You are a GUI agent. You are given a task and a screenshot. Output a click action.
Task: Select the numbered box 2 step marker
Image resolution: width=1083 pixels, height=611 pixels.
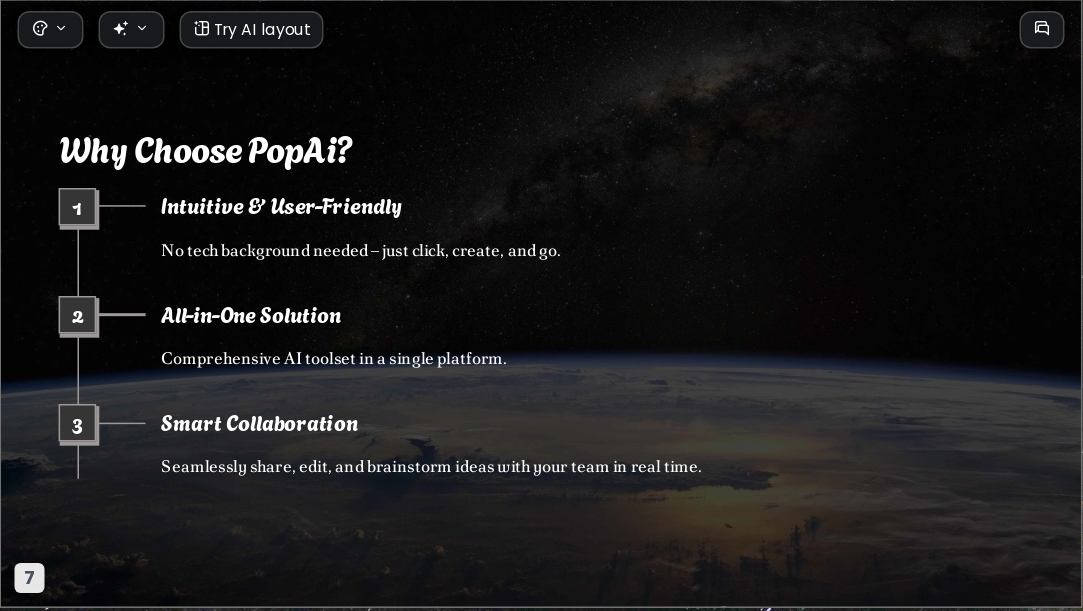(x=78, y=316)
